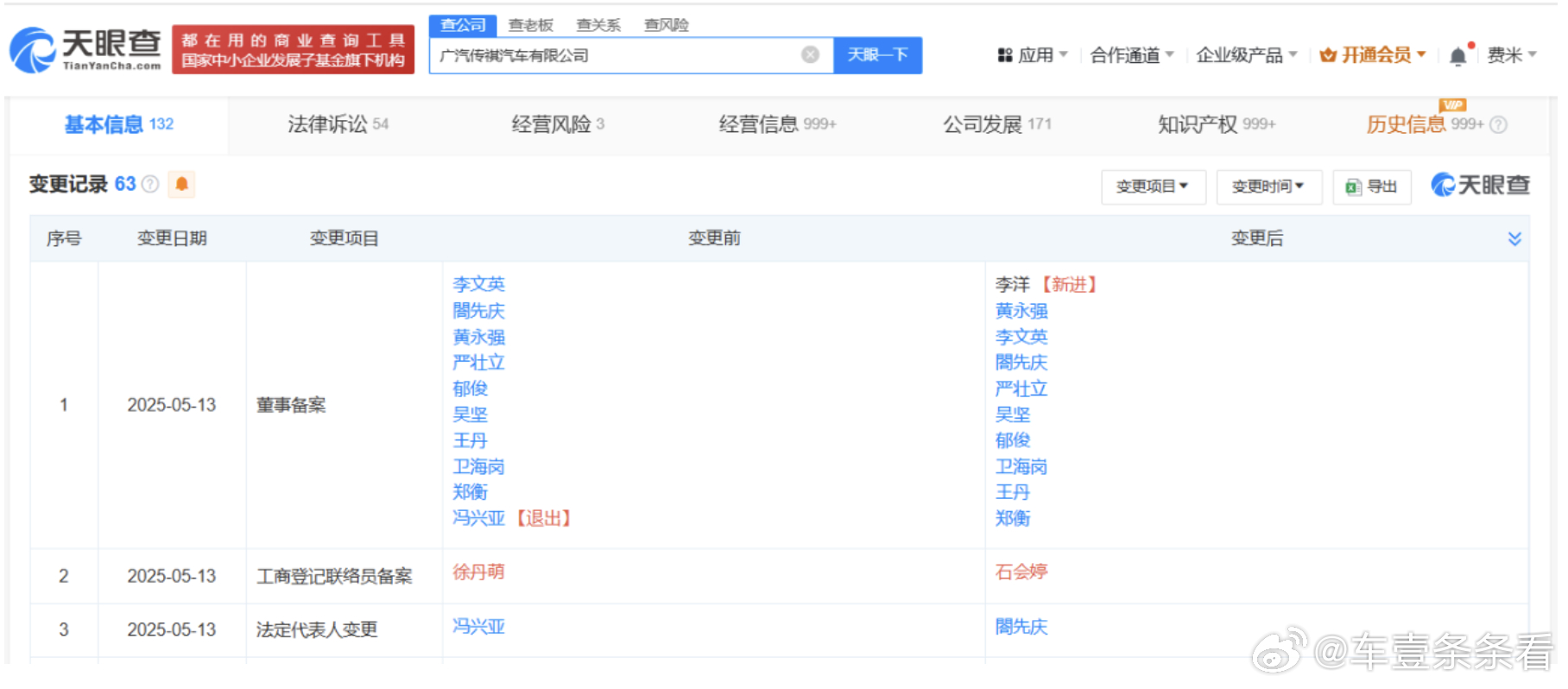This screenshot has height=689, width=1568.
Task: Expand the table with double chevron
Action: click(1514, 238)
